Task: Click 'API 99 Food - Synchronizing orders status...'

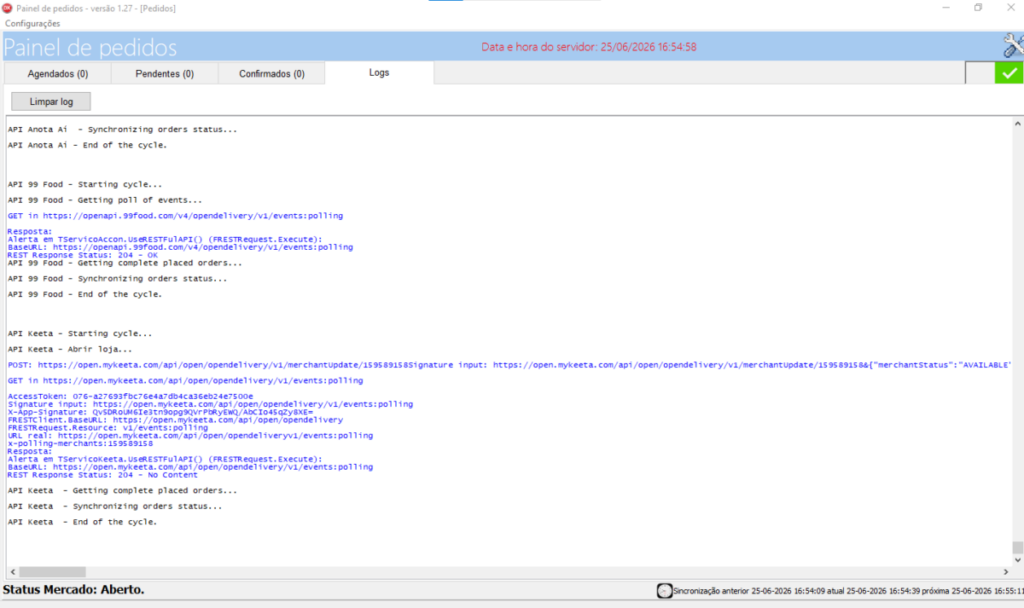Action: pos(118,278)
